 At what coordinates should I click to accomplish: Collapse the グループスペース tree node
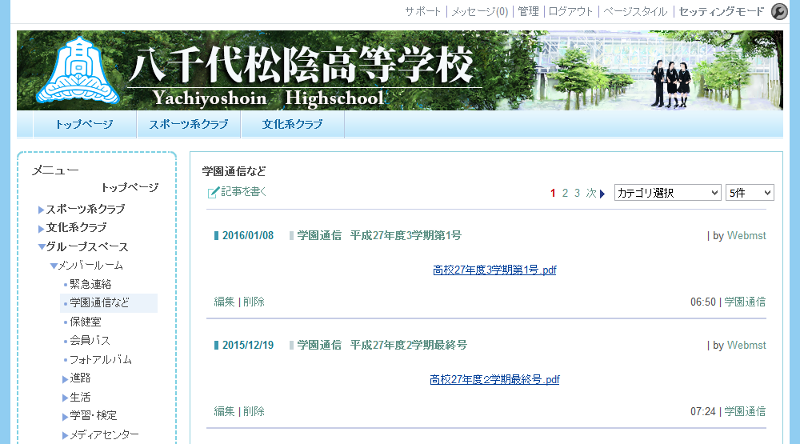41,246
